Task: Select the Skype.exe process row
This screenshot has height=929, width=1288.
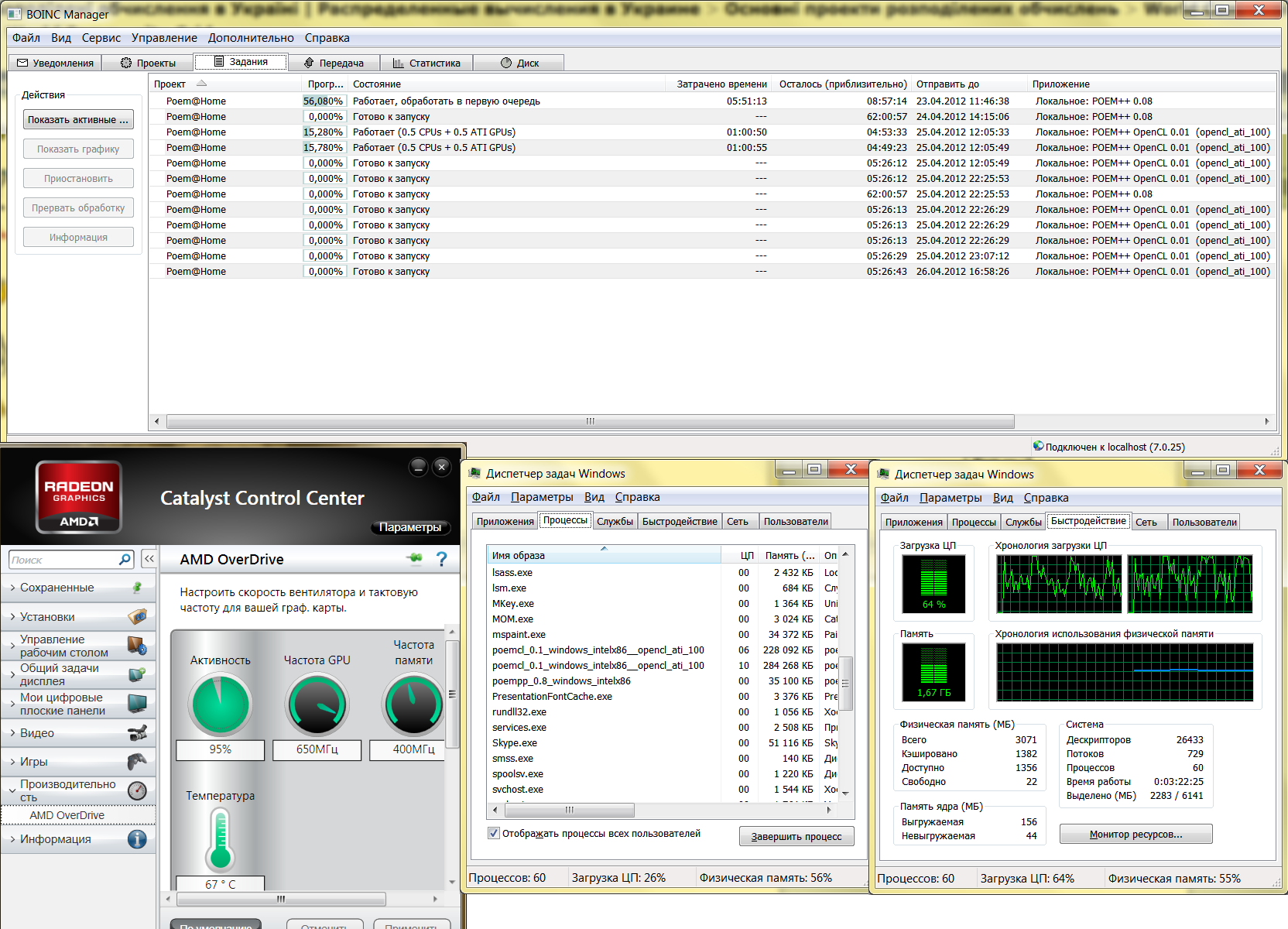Action: [662, 743]
